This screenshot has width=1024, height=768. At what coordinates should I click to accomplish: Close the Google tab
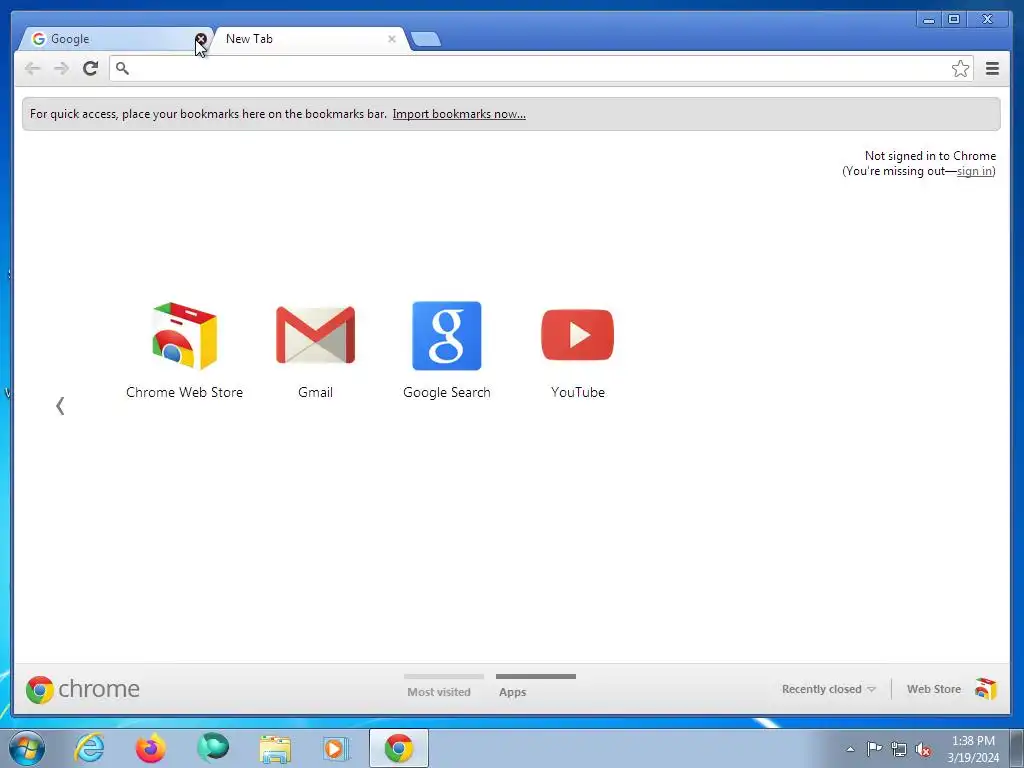click(x=201, y=39)
